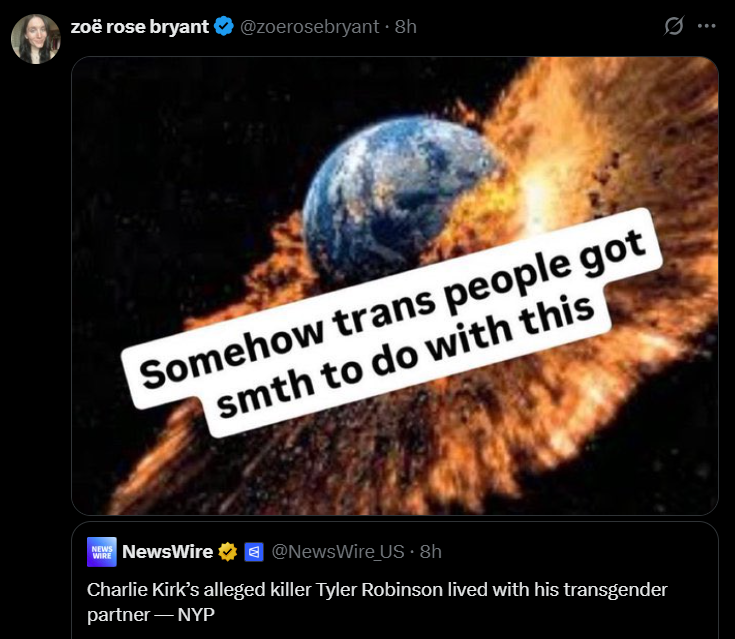Click NewsWire's gold verified badge
This screenshot has width=735, height=639.
point(227,552)
